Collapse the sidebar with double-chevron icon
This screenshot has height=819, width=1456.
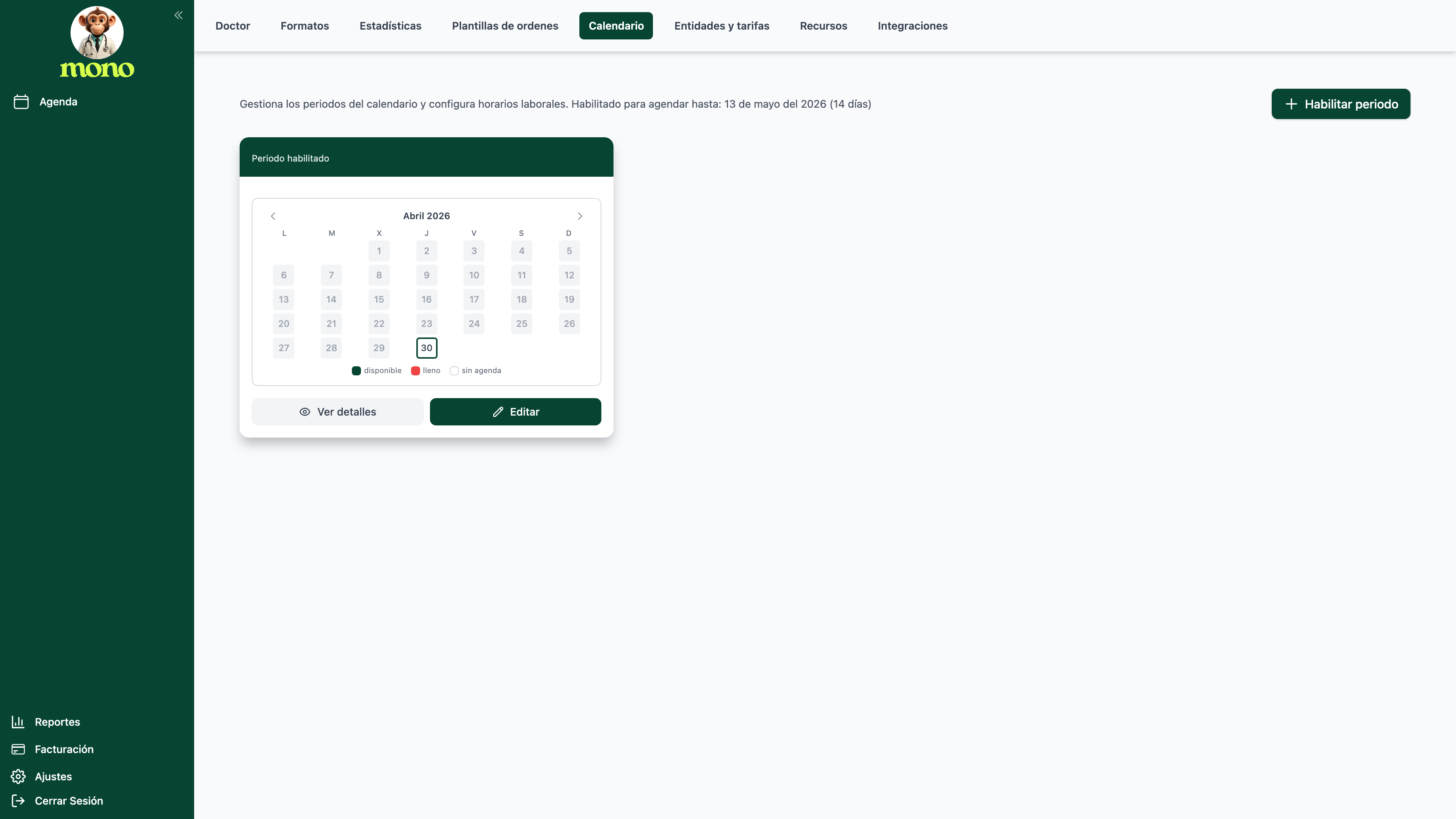click(179, 15)
